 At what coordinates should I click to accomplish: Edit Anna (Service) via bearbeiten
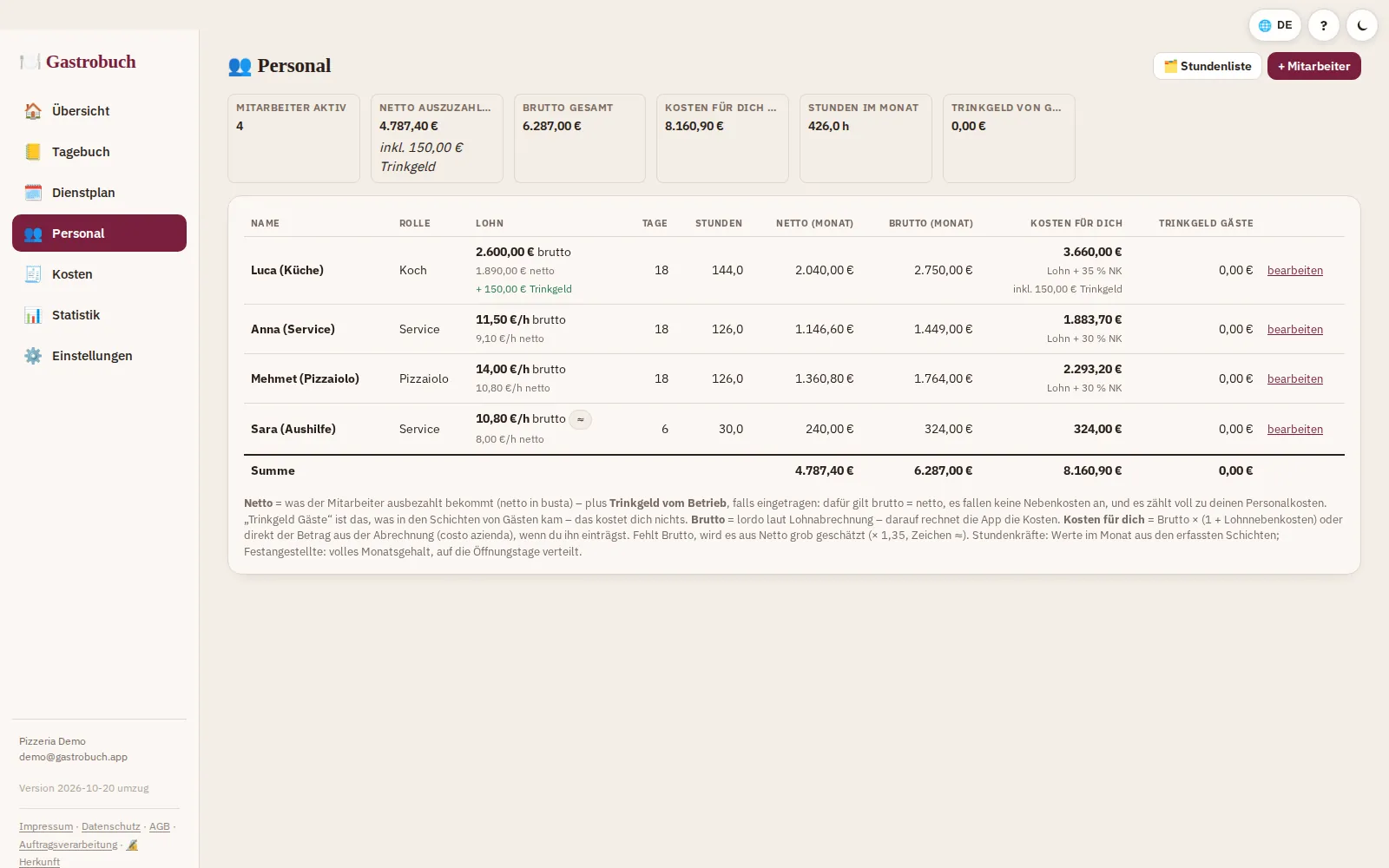coord(1294,330)
